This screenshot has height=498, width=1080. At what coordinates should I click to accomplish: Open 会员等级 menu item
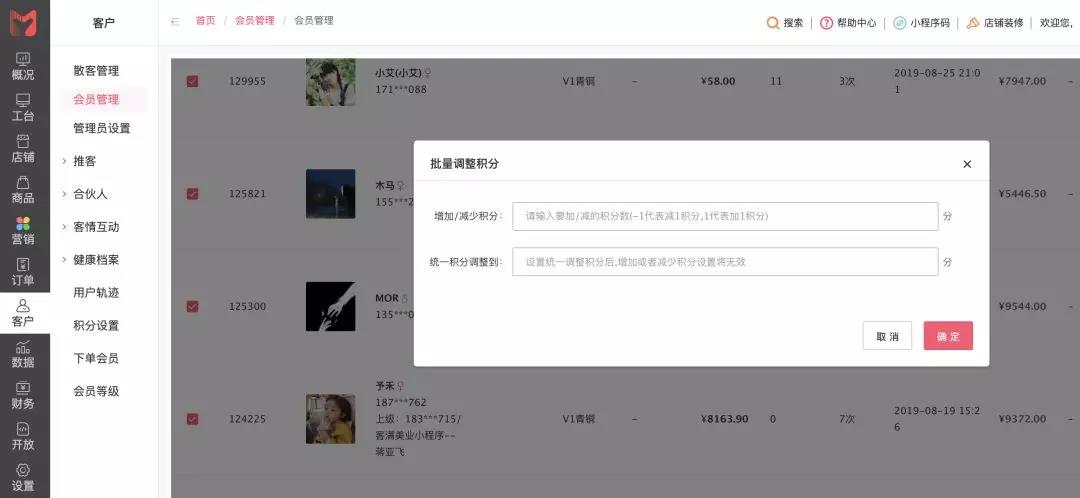96,391
